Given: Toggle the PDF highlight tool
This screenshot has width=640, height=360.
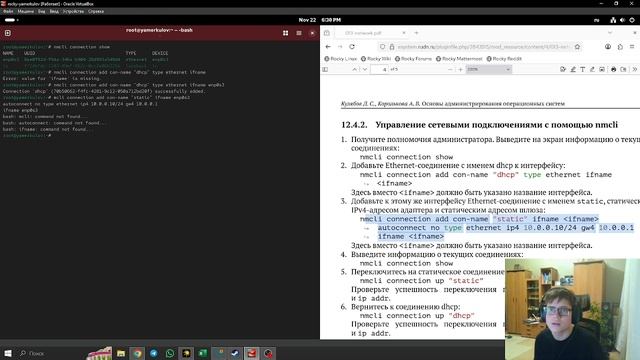Looking at the screenshot, I should tap(573, 69).
